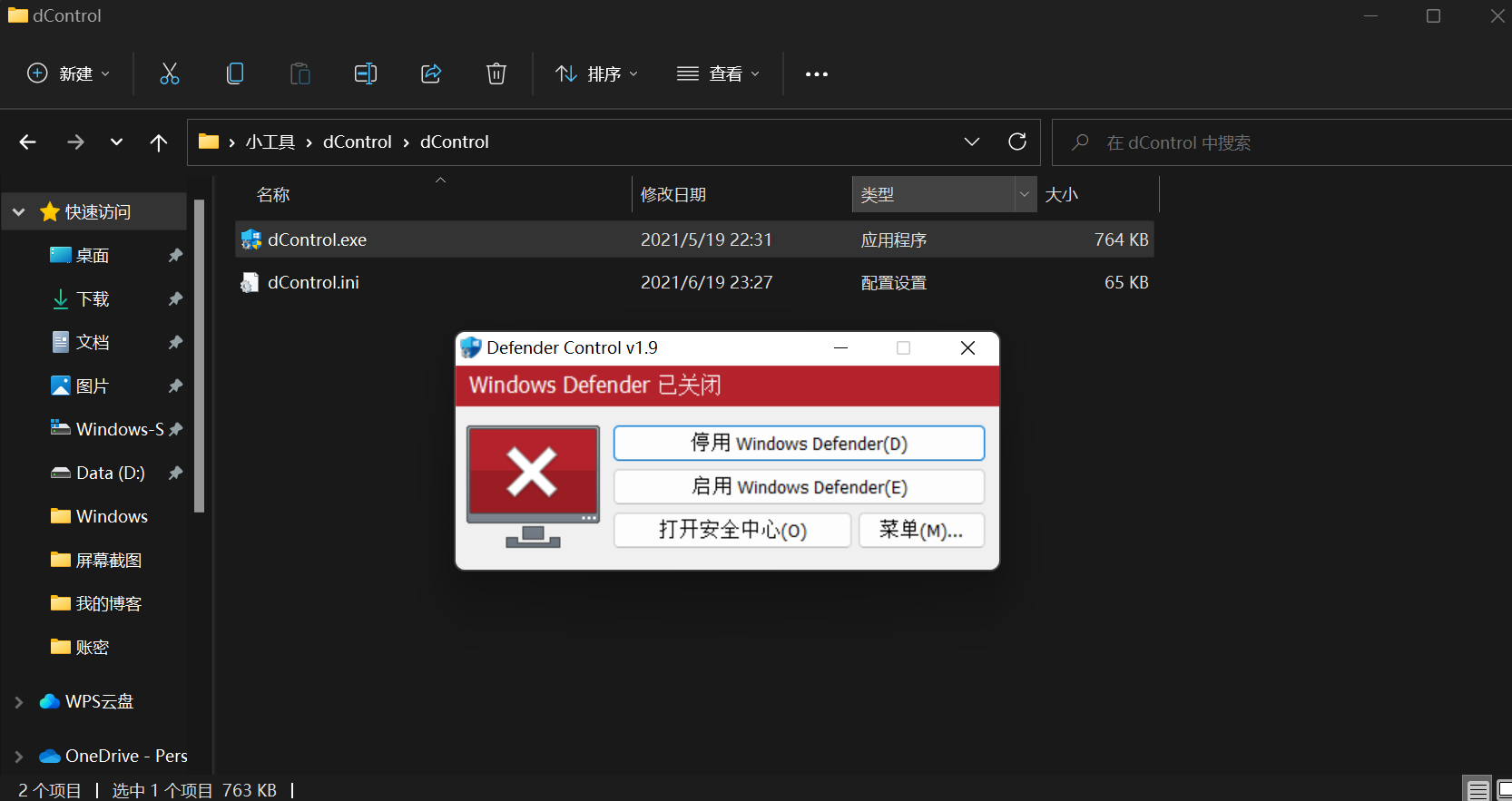
Task: Select 文档 in quick access
Action: pyautogui.click(x=93, y=343)
